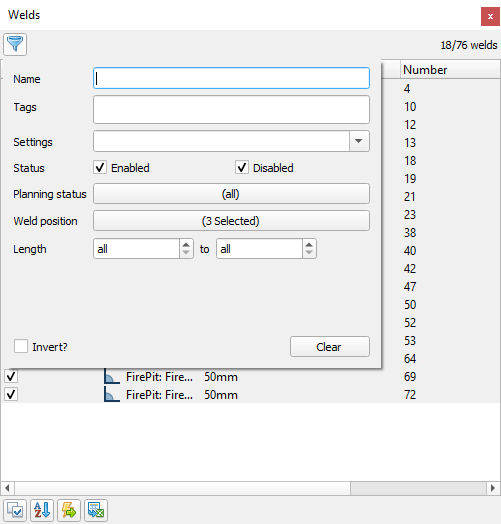Screen dimensions: 501x524
Task: Tick the Invert? checkbox
Action: 21,346
